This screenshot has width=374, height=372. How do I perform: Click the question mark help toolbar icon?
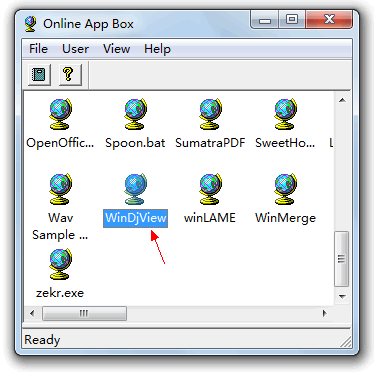click(x=69, y=74)
